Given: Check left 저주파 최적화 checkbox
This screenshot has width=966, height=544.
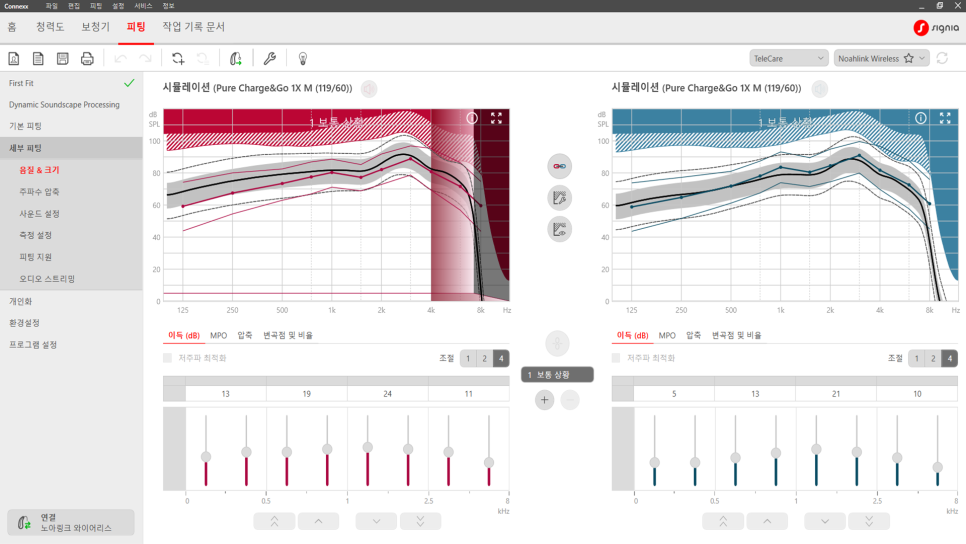Looking at the screenshot, I should [x=168, y=358].
